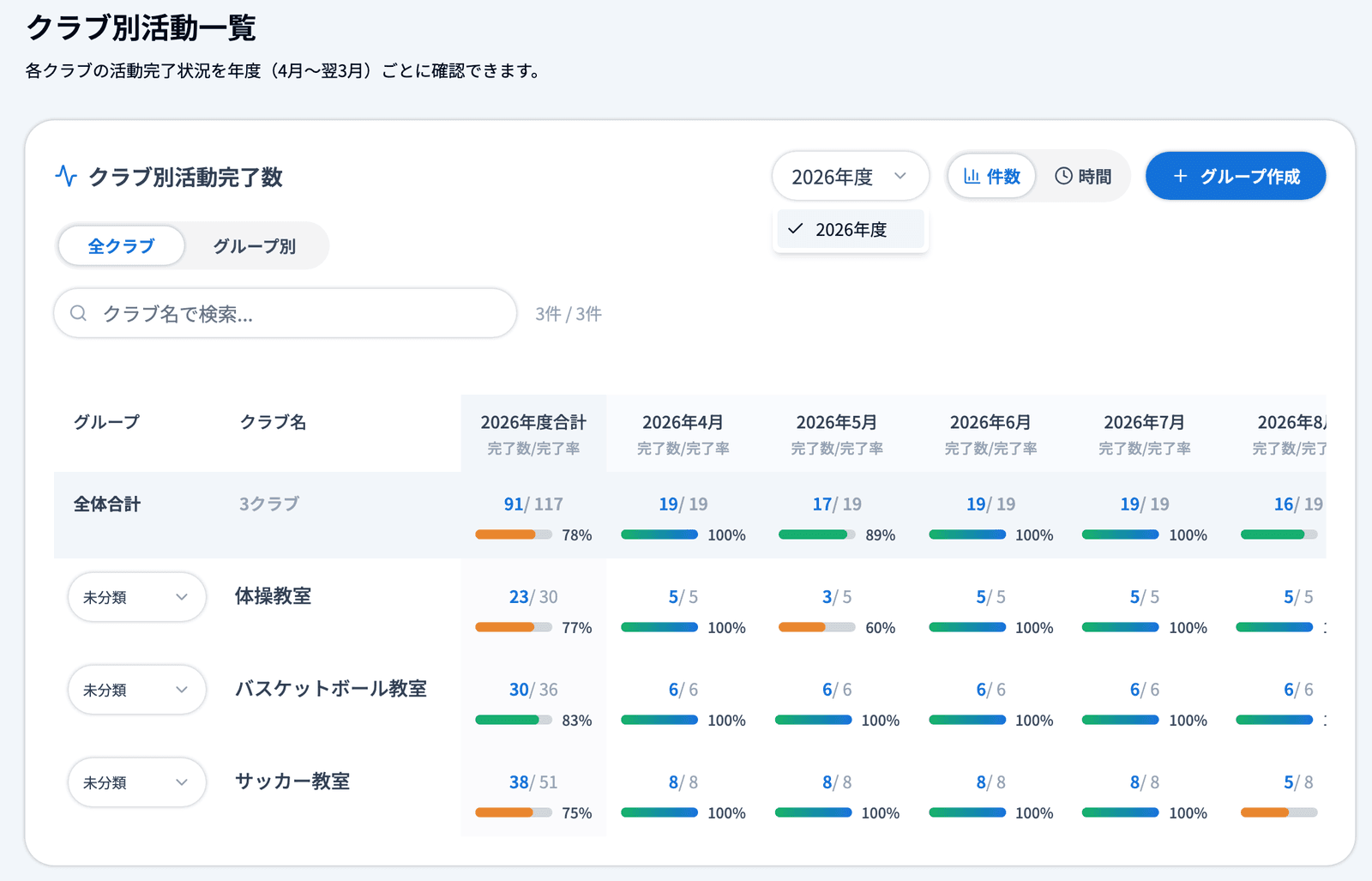
Task: Open the 未分類 group dropdown for サッカー教室
Action: click(136, 782)
